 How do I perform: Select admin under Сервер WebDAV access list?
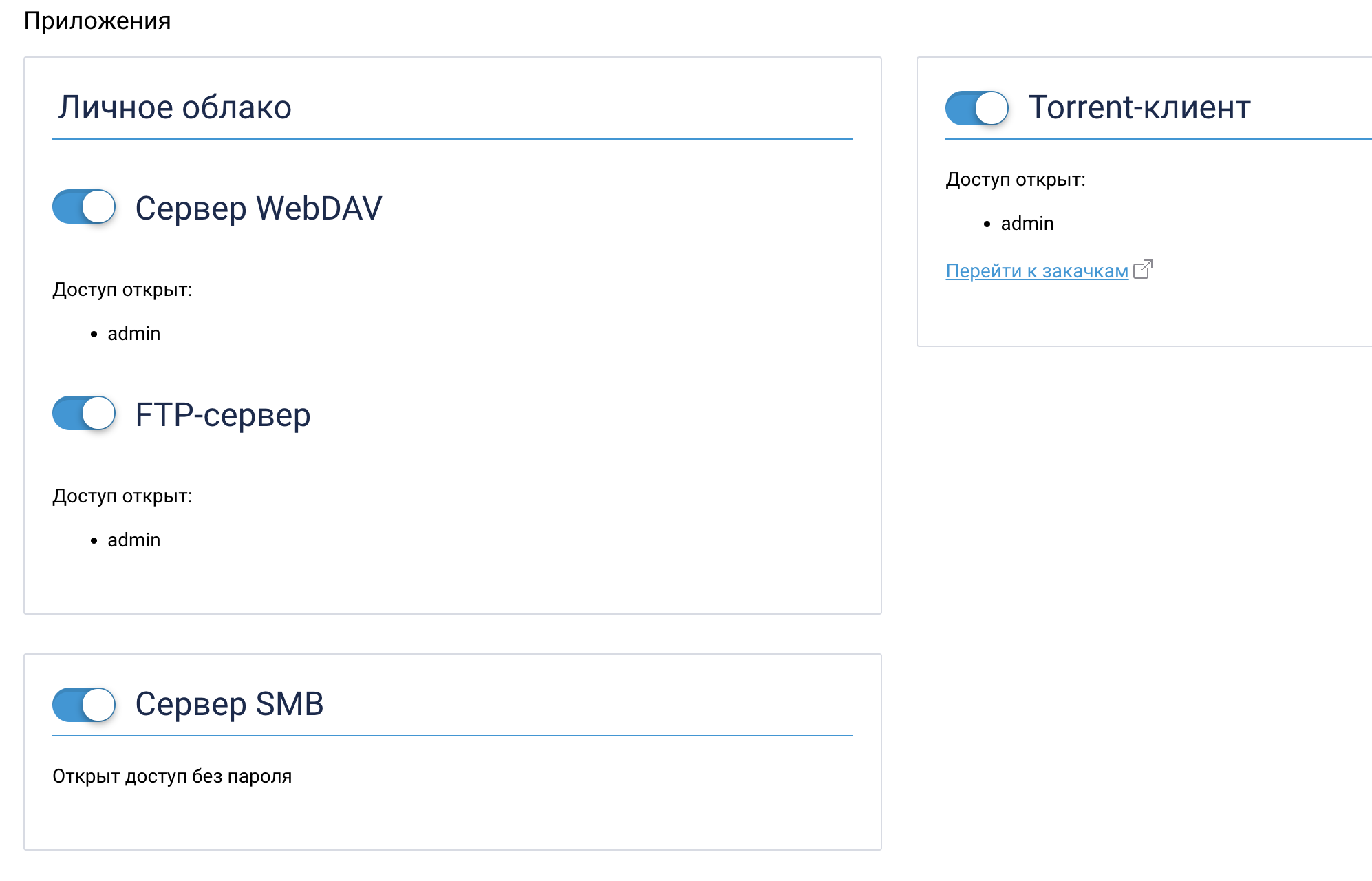pyautogui.click(x=134, y=334)
